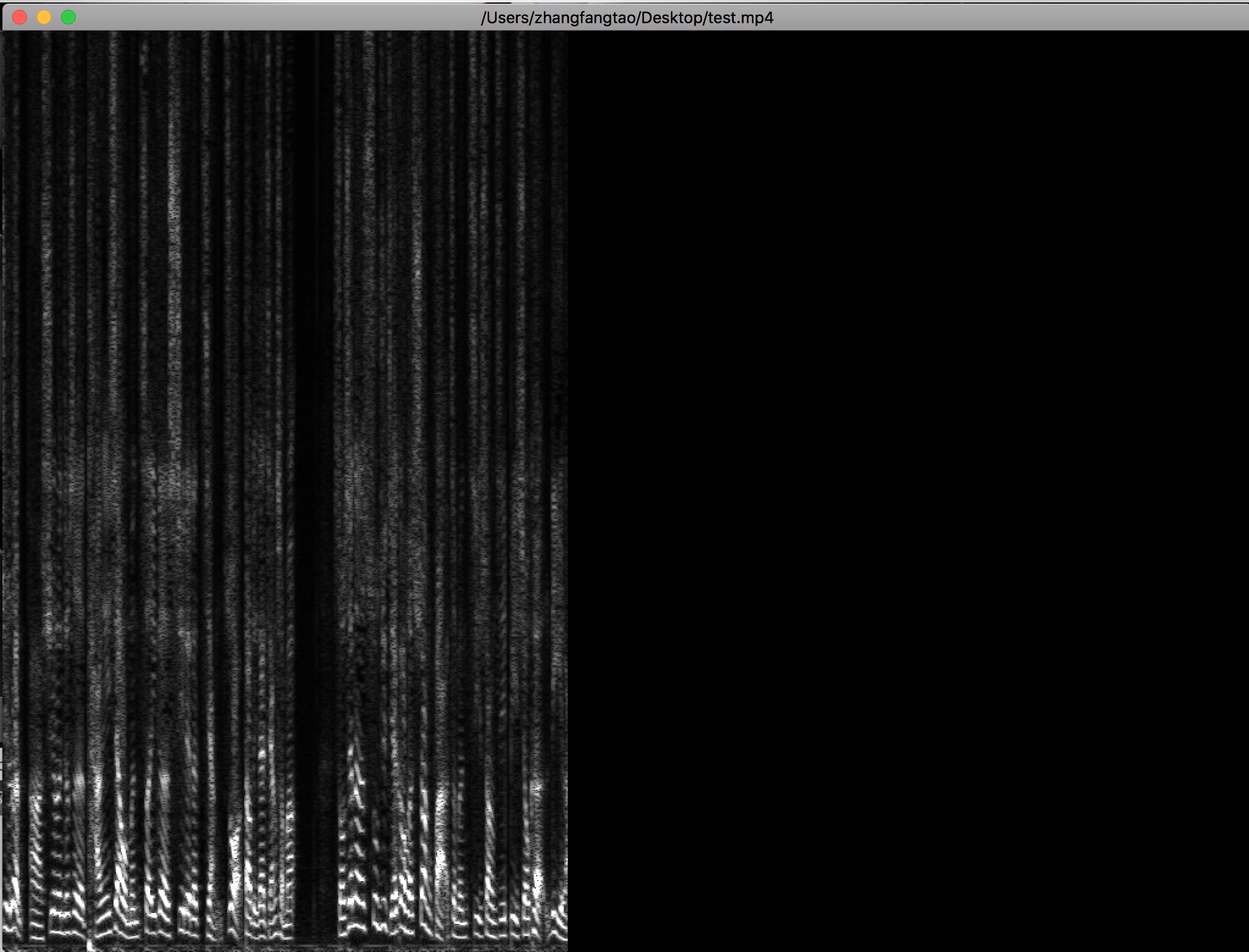Minimize the test.mp4 window with yellow button
This screenshot has width=1249, height=952.
[44, 17]
